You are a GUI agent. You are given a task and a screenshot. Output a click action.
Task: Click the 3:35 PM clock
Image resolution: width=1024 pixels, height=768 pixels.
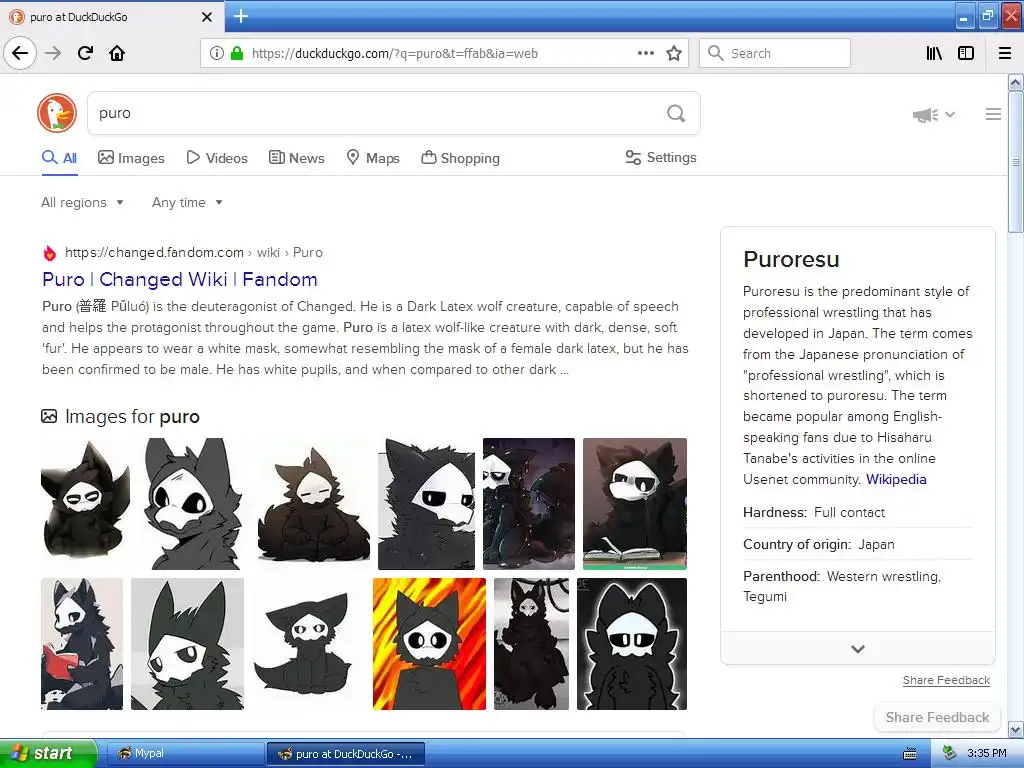[x=987, y=753]
